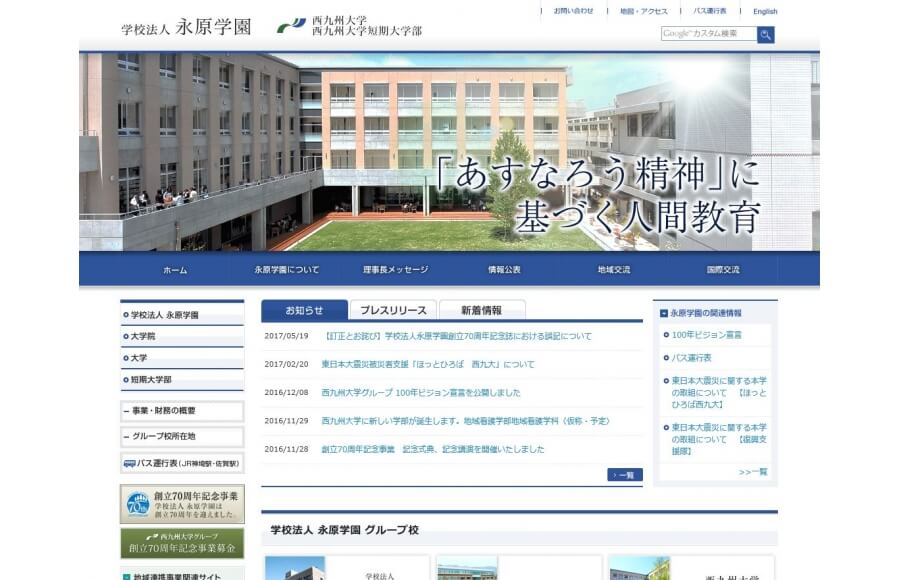Open 100年ビジョン宣言 in the related info box
Viewport: 900px width, 580px height.
pos(707,335)
